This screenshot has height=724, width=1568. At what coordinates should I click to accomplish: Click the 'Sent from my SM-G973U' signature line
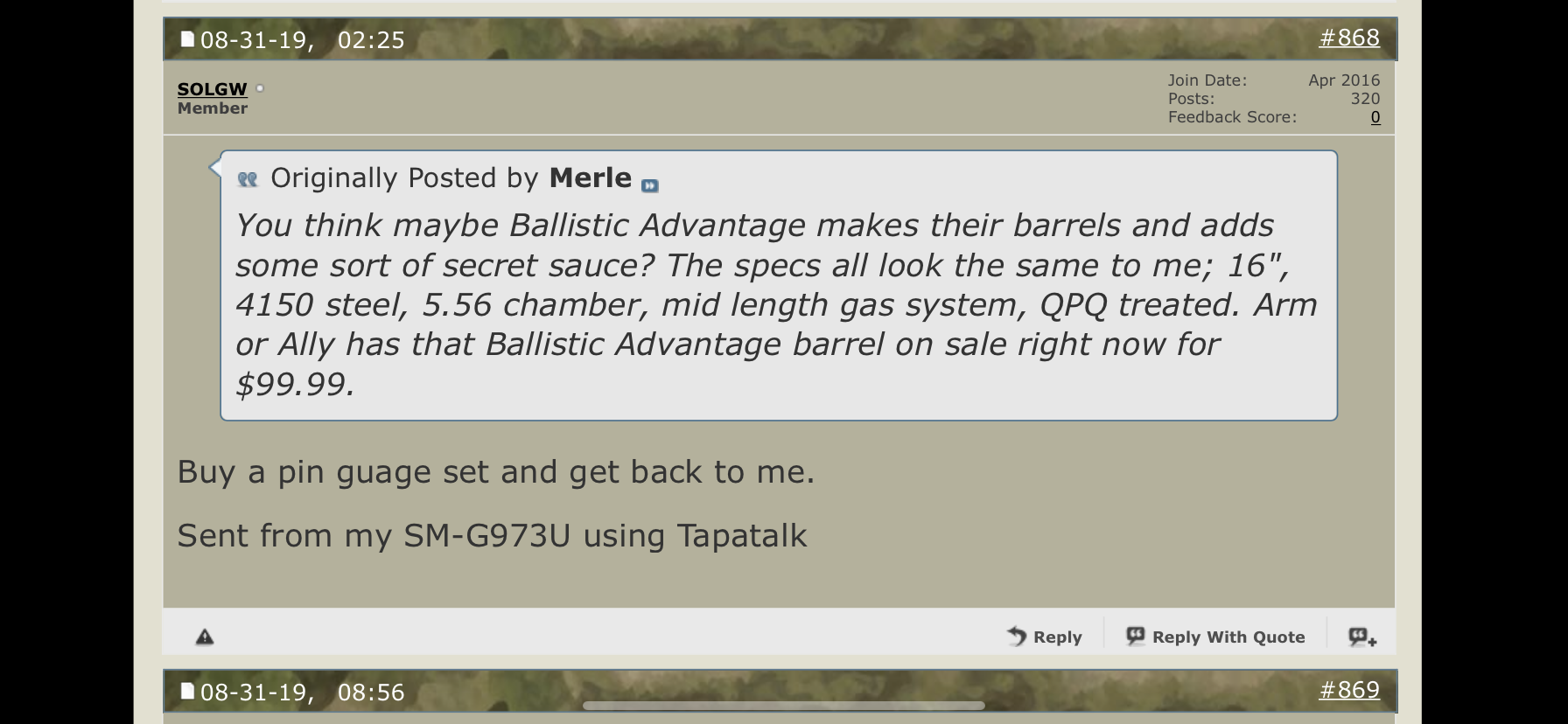492,536
